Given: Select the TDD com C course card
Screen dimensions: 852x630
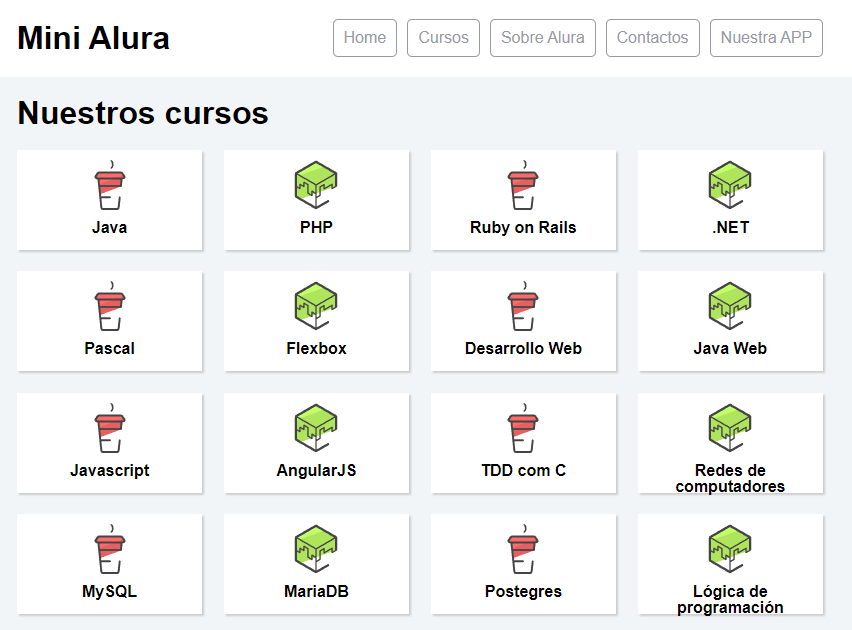Looking at the screenshot, I should click(x=523, y=444).
